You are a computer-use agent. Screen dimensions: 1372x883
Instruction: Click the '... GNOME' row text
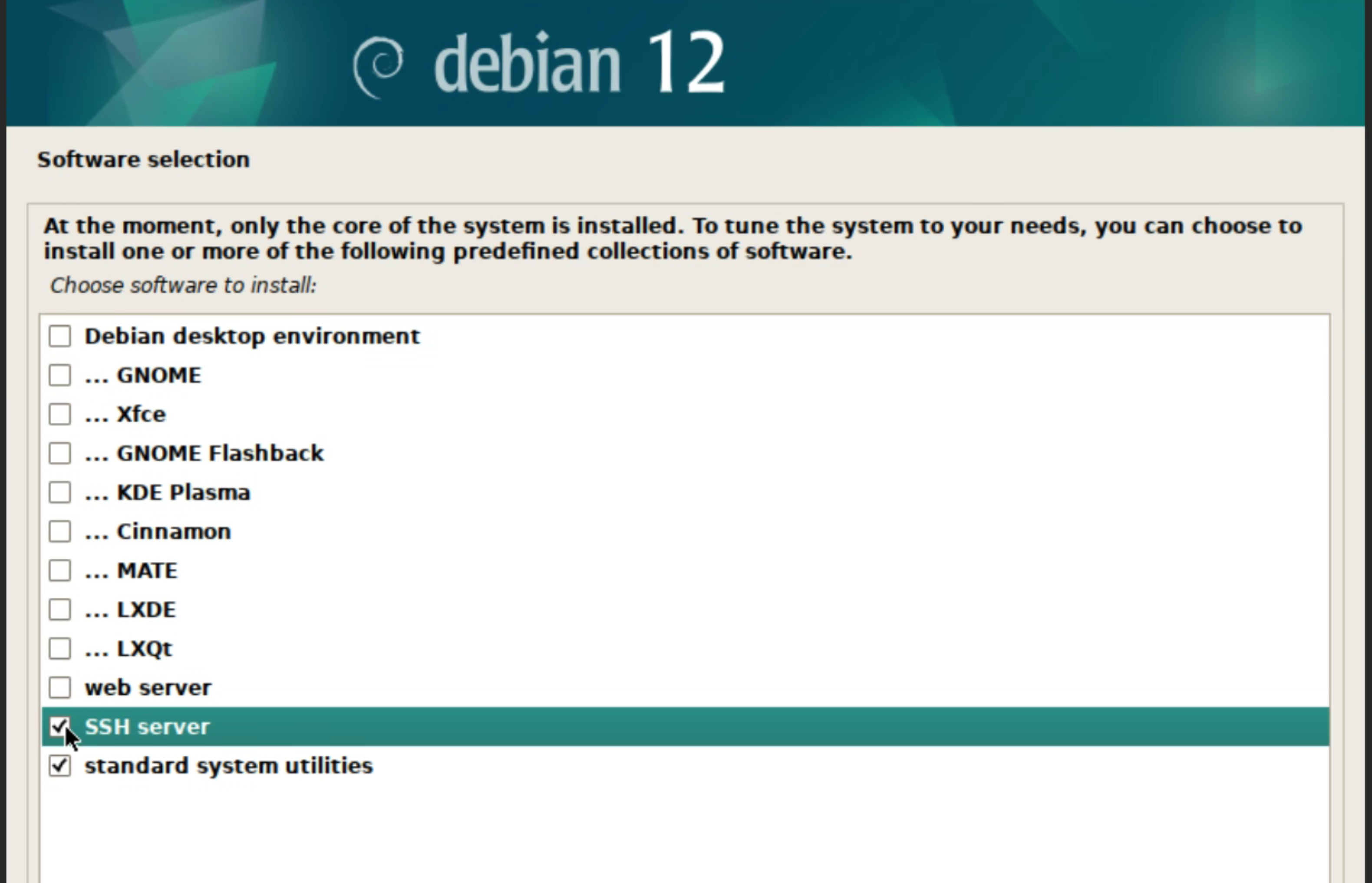(143, 376)
